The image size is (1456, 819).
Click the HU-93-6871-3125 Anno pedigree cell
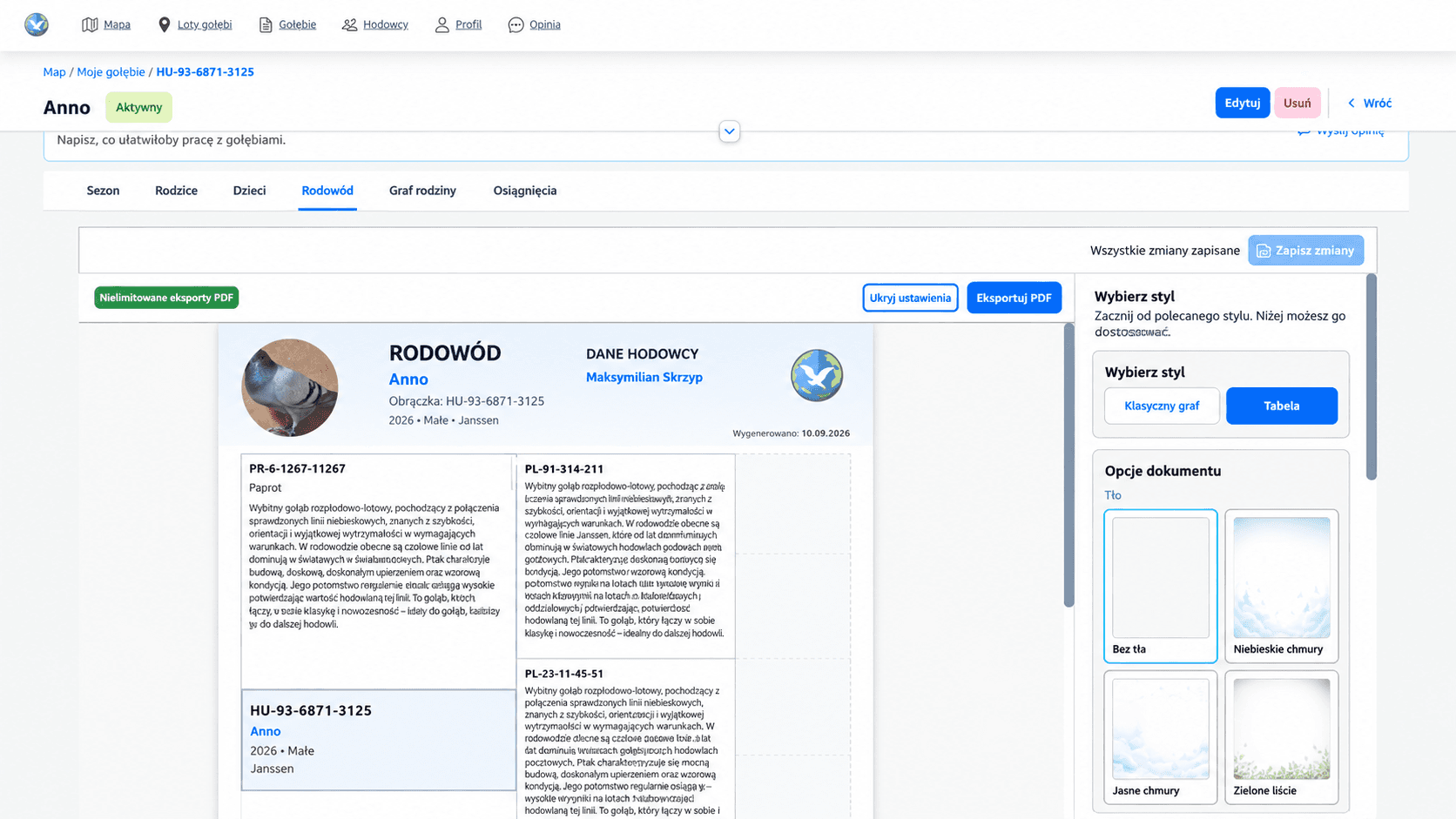click(379, 740)
